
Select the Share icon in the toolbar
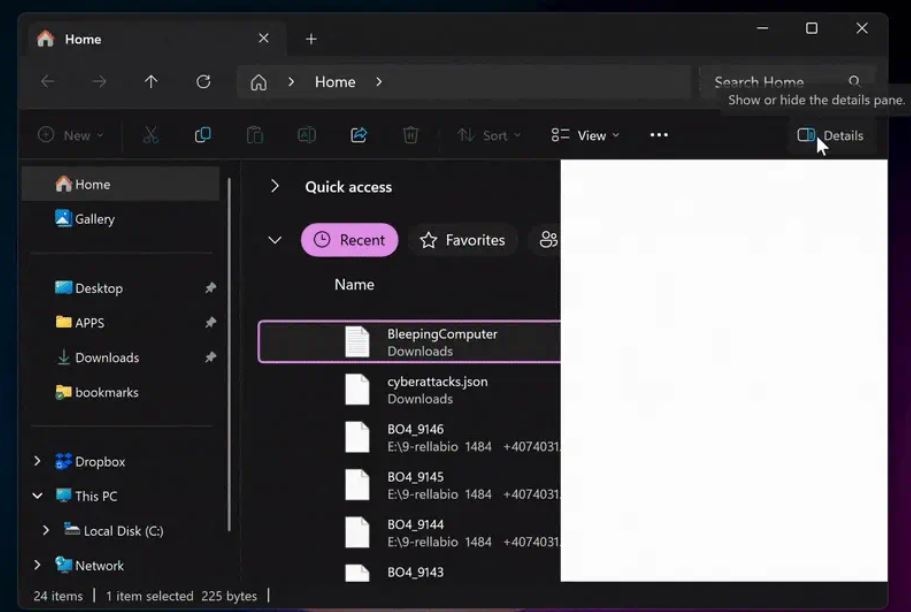click(359, 134)
